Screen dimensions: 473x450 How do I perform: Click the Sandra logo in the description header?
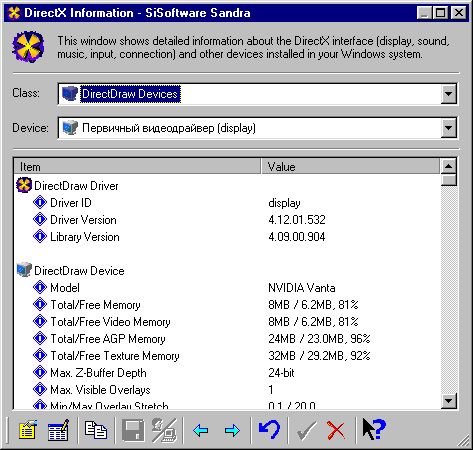point(28,47)
